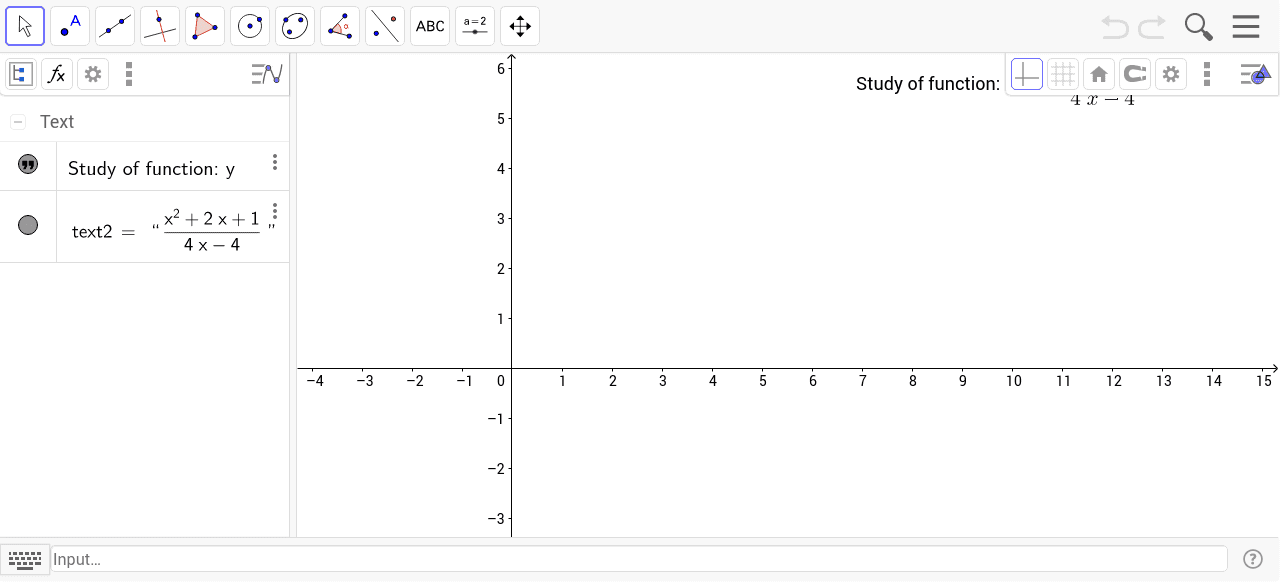Viewport: 1280px width, 582px height.
Task: Select the Perpendicular Line tool
Action: (160, 26)
